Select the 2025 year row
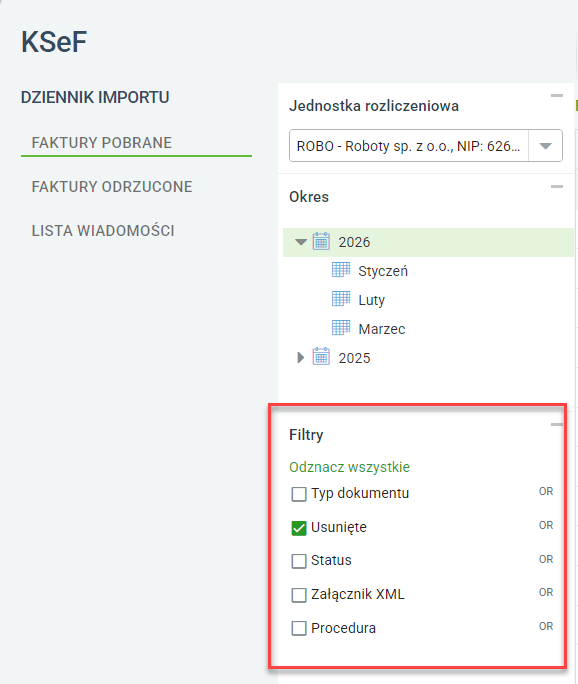 pos(354,358)
